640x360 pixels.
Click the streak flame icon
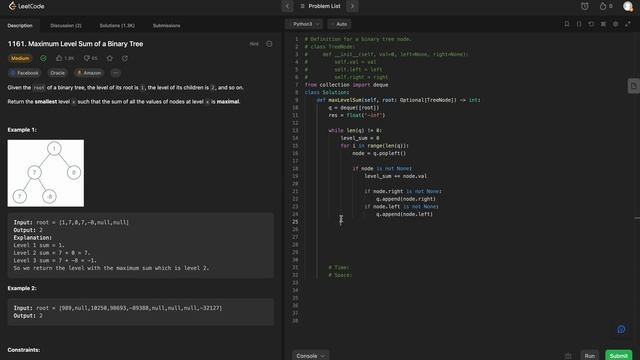coord(603,6)
